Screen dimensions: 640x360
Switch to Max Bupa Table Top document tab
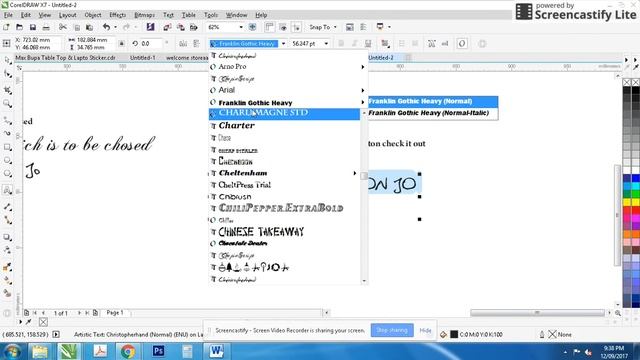click(65, 58)
